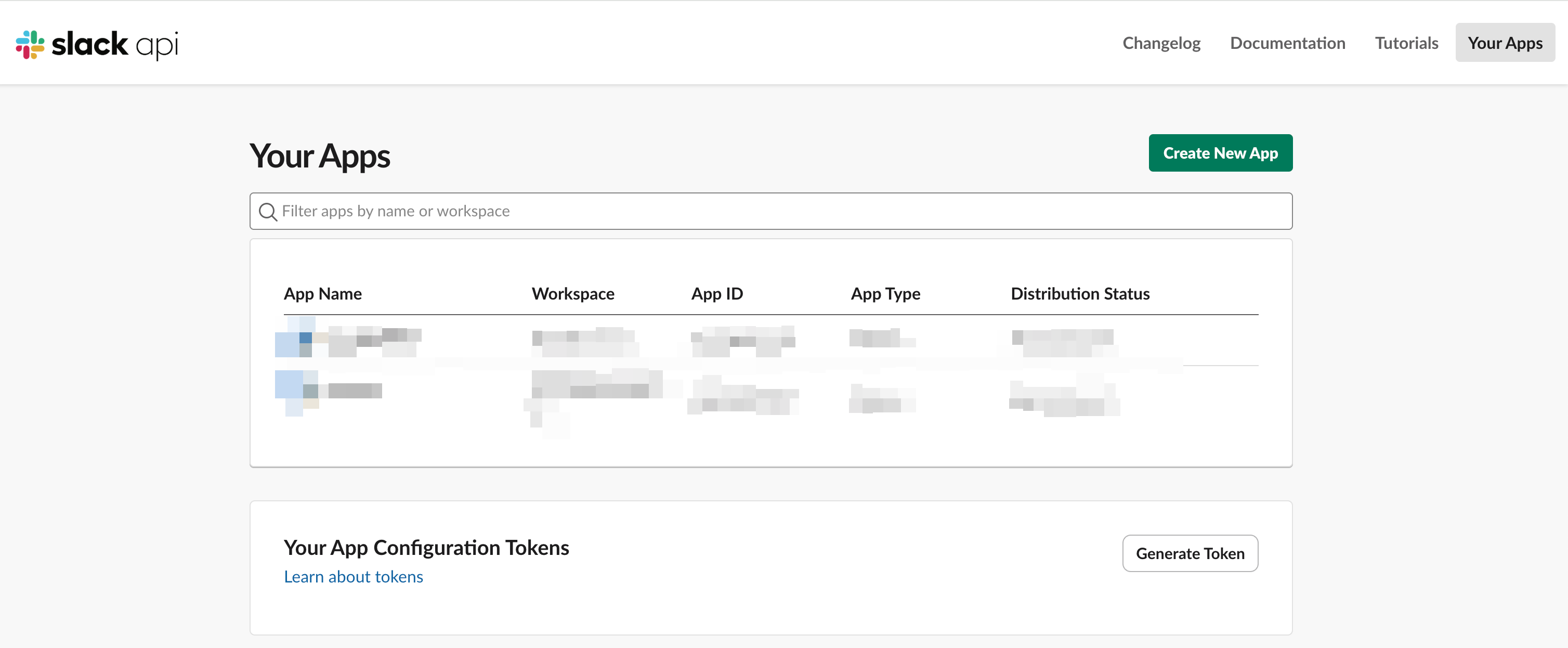
Task: Click Your App Configuration Tokens heading
Action: (426, 548)
